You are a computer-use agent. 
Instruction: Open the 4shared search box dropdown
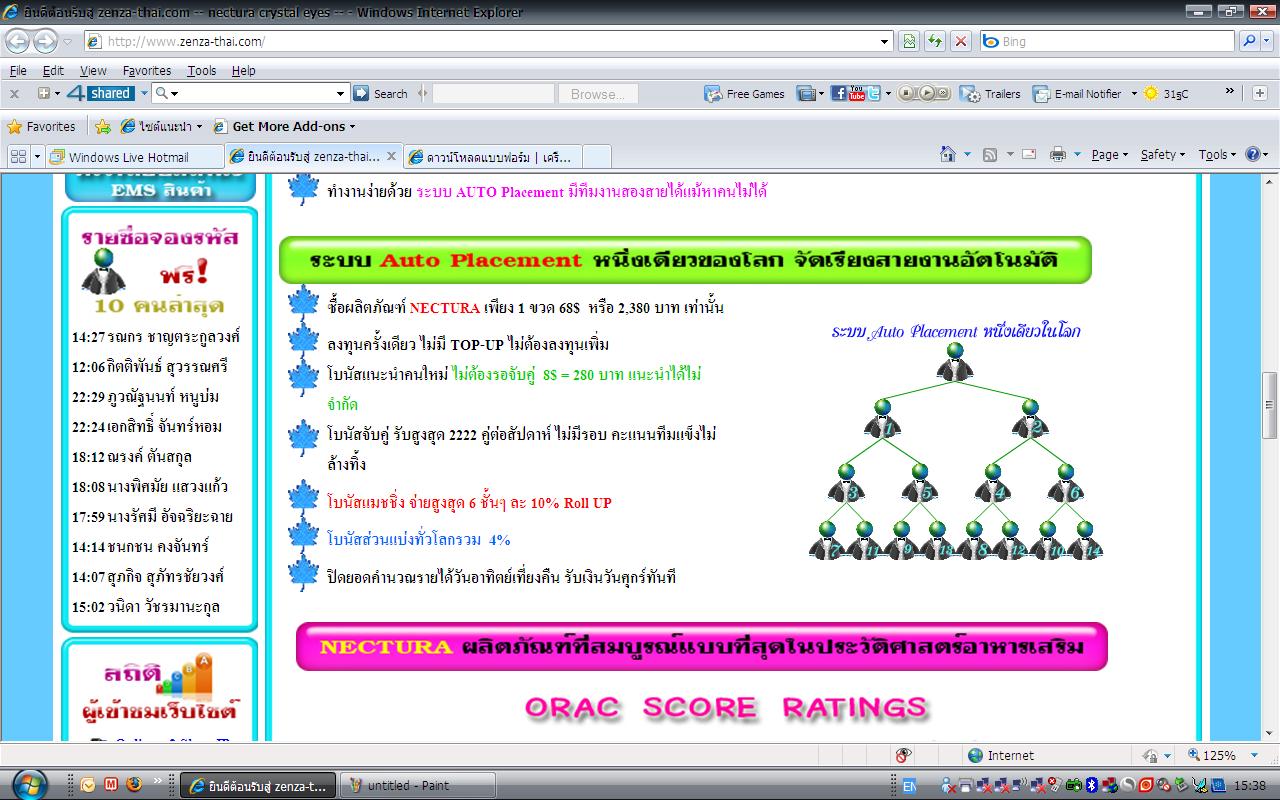pyautogui.click(x=340, y=93)
